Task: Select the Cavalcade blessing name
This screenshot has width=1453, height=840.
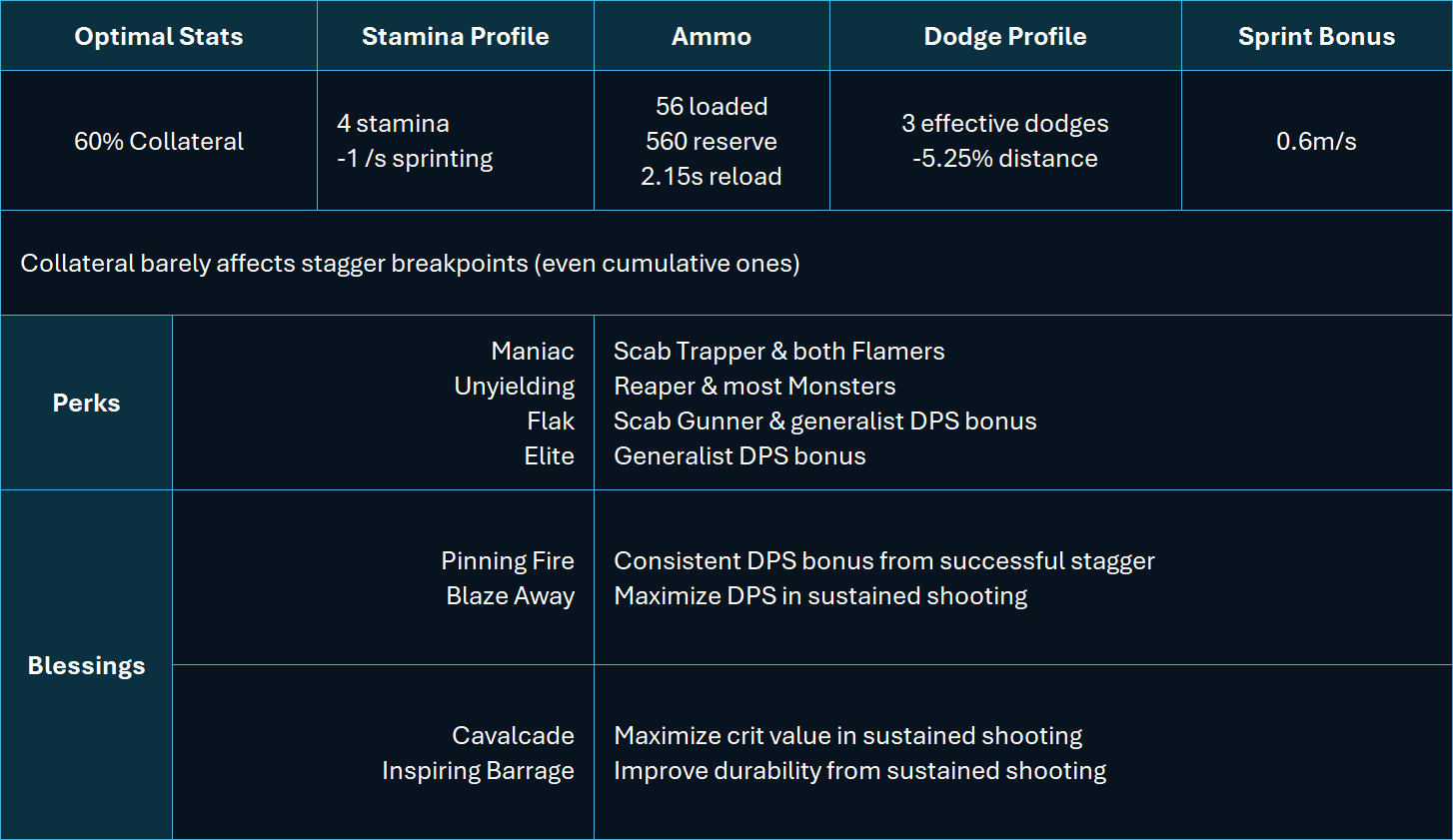Action: tap(513, 735)
